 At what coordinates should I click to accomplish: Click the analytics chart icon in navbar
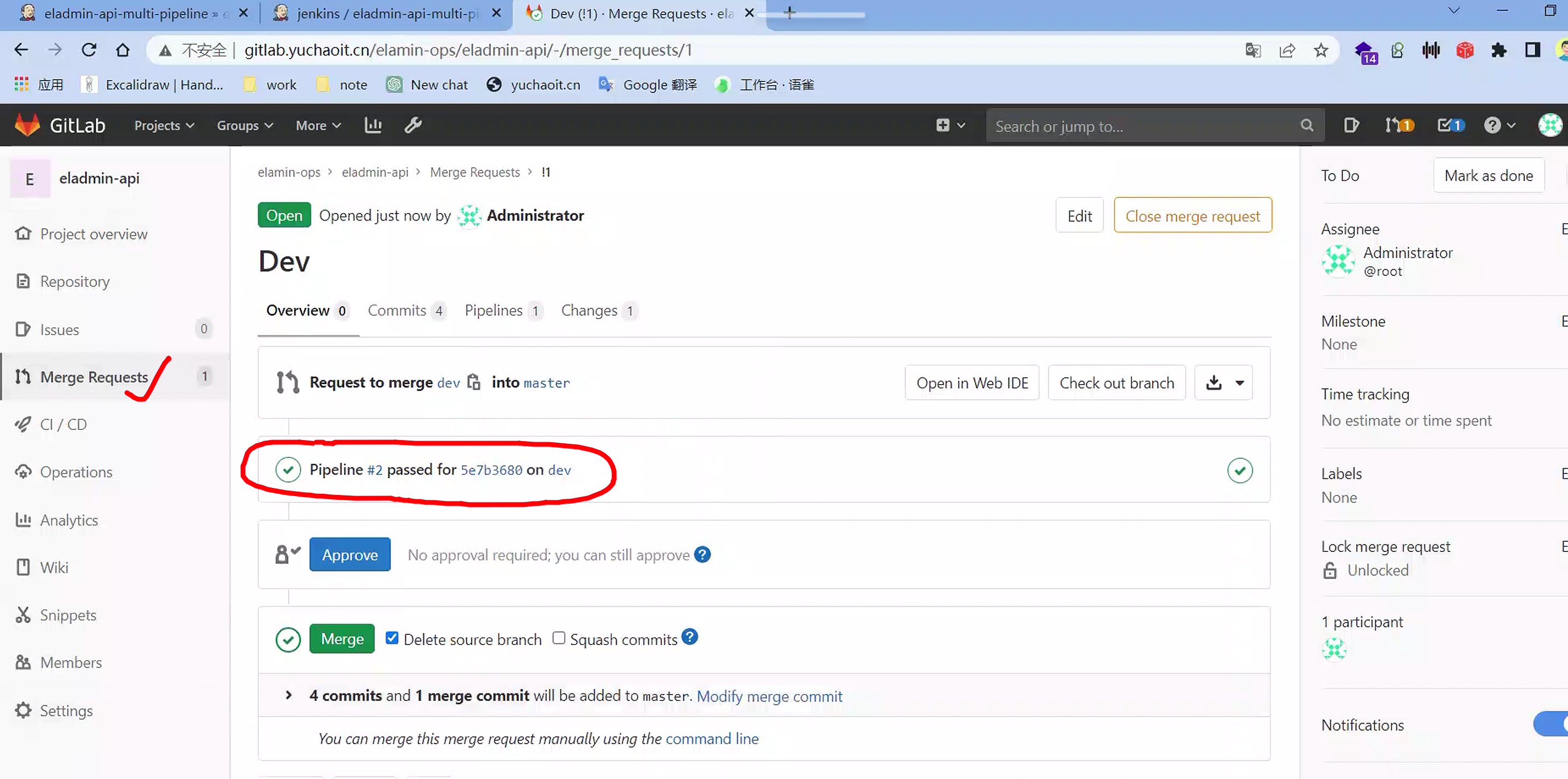pyautogui.click(x=373, y=125)
